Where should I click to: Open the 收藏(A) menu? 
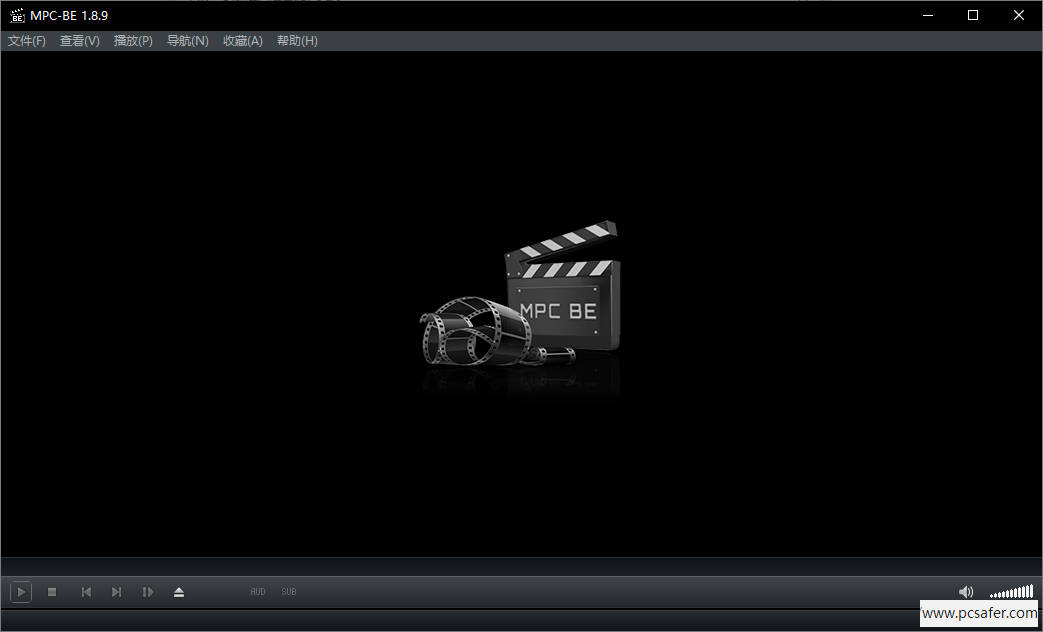[x=241, y=40]
